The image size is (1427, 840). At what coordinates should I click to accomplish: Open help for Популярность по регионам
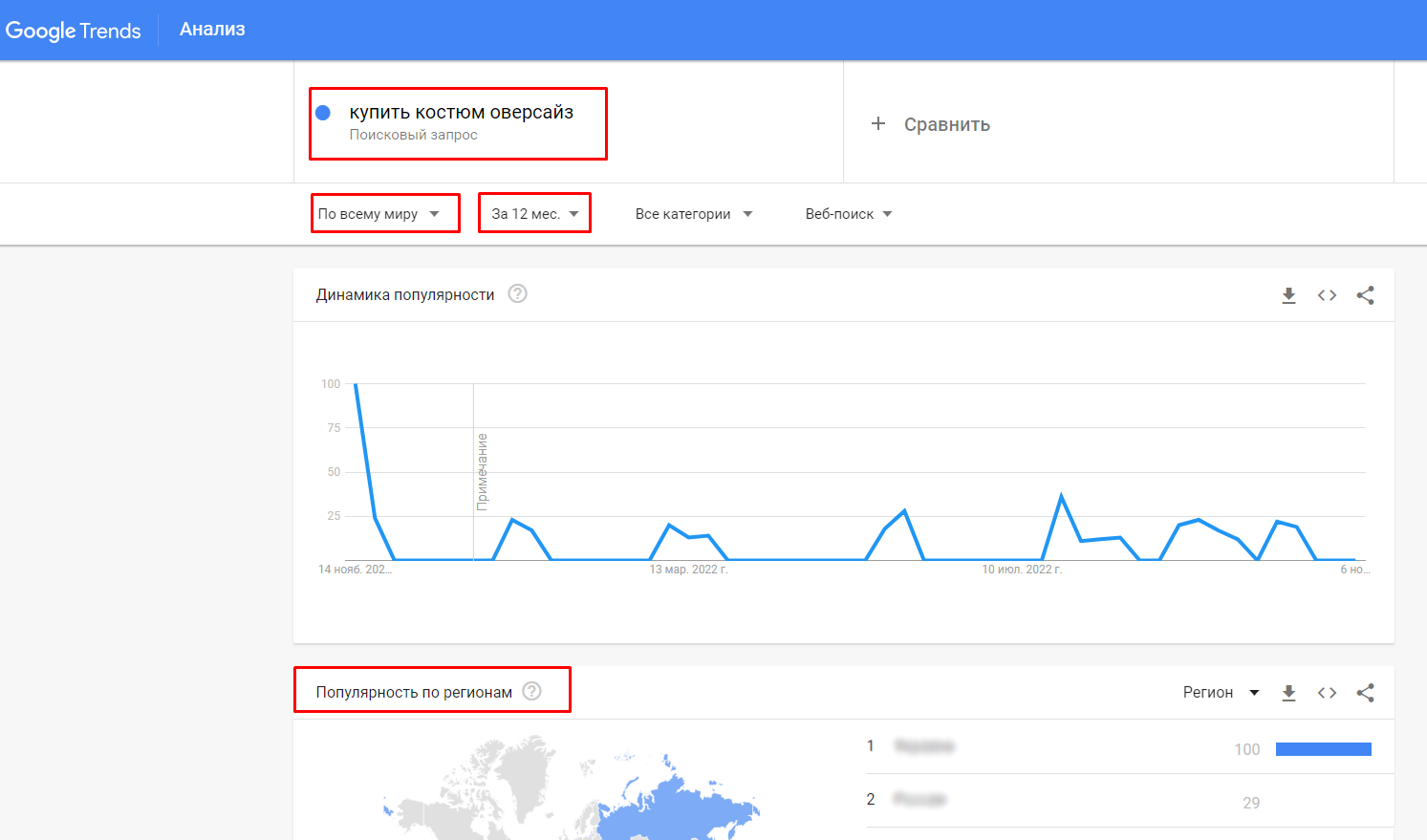(x=531, y=692)
